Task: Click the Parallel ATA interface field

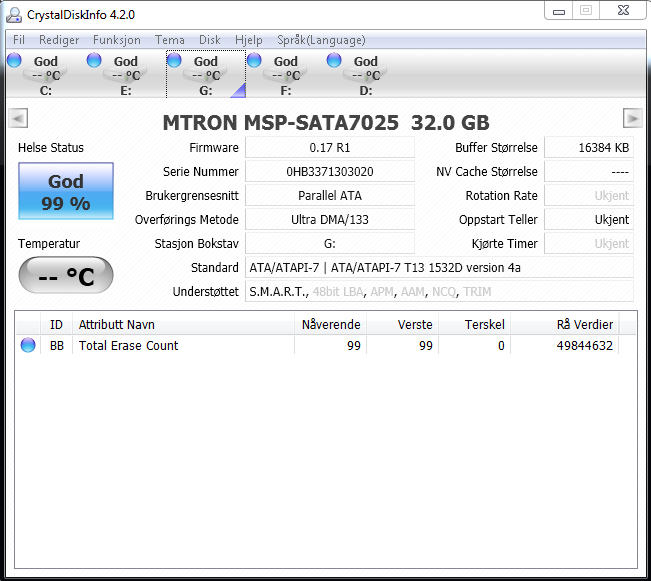Action: point(330,196)
